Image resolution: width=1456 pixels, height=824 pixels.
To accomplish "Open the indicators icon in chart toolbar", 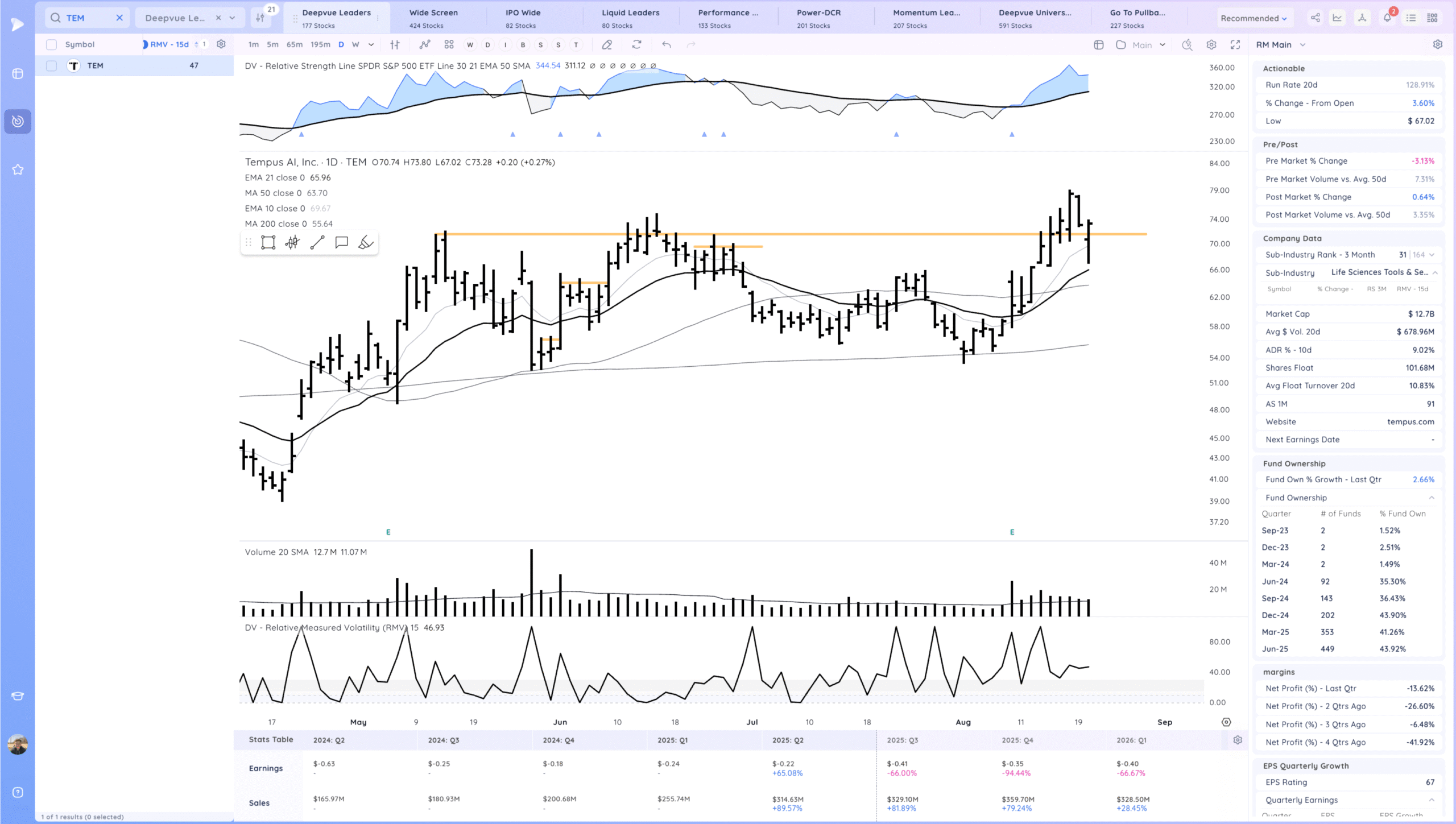I will click(x=424, y=44).
